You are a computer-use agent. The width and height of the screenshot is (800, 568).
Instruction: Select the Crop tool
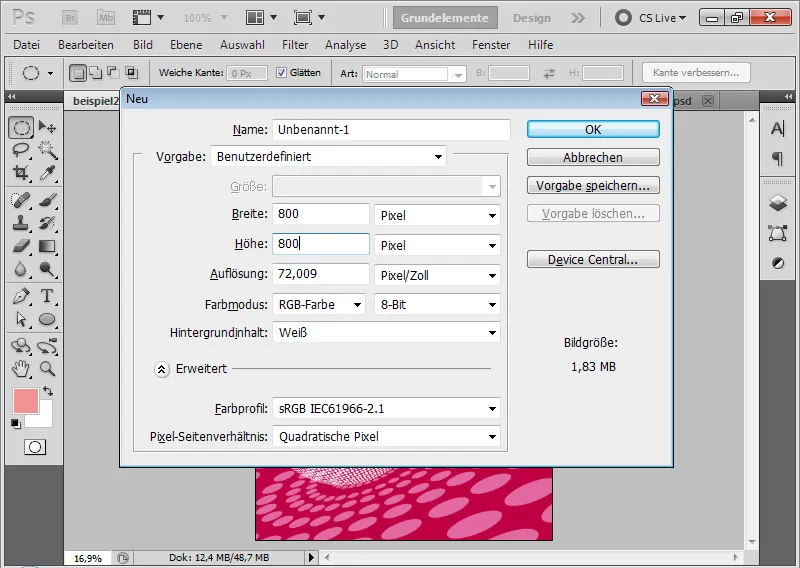pyautogui.click(x=21, y=173)
